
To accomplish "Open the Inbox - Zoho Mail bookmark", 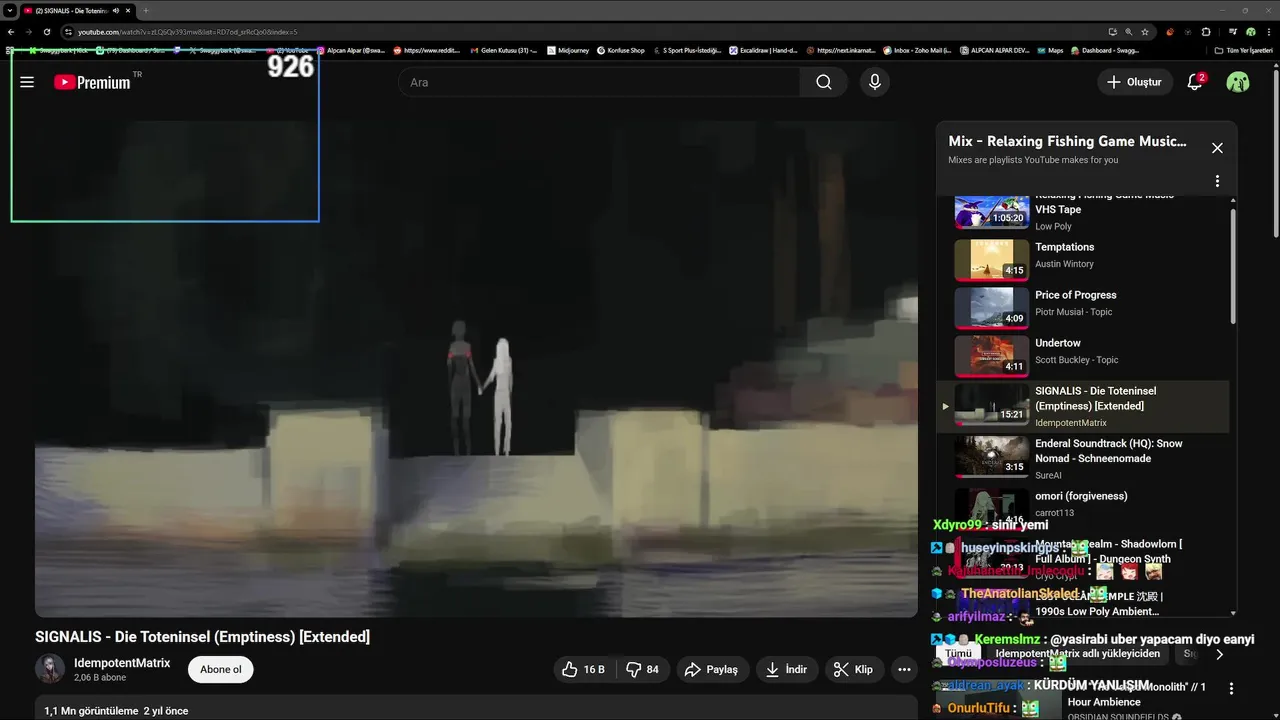I will coord(917,50).
